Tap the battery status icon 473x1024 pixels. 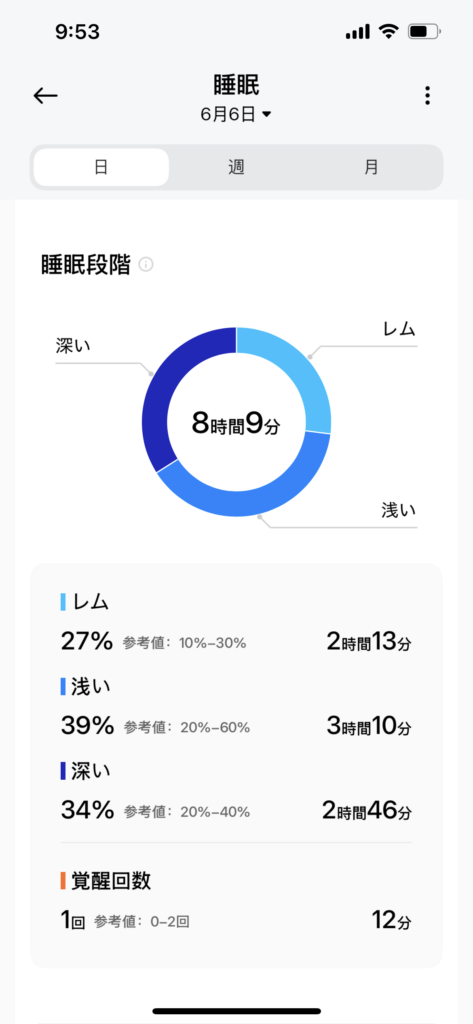(425, 32)
